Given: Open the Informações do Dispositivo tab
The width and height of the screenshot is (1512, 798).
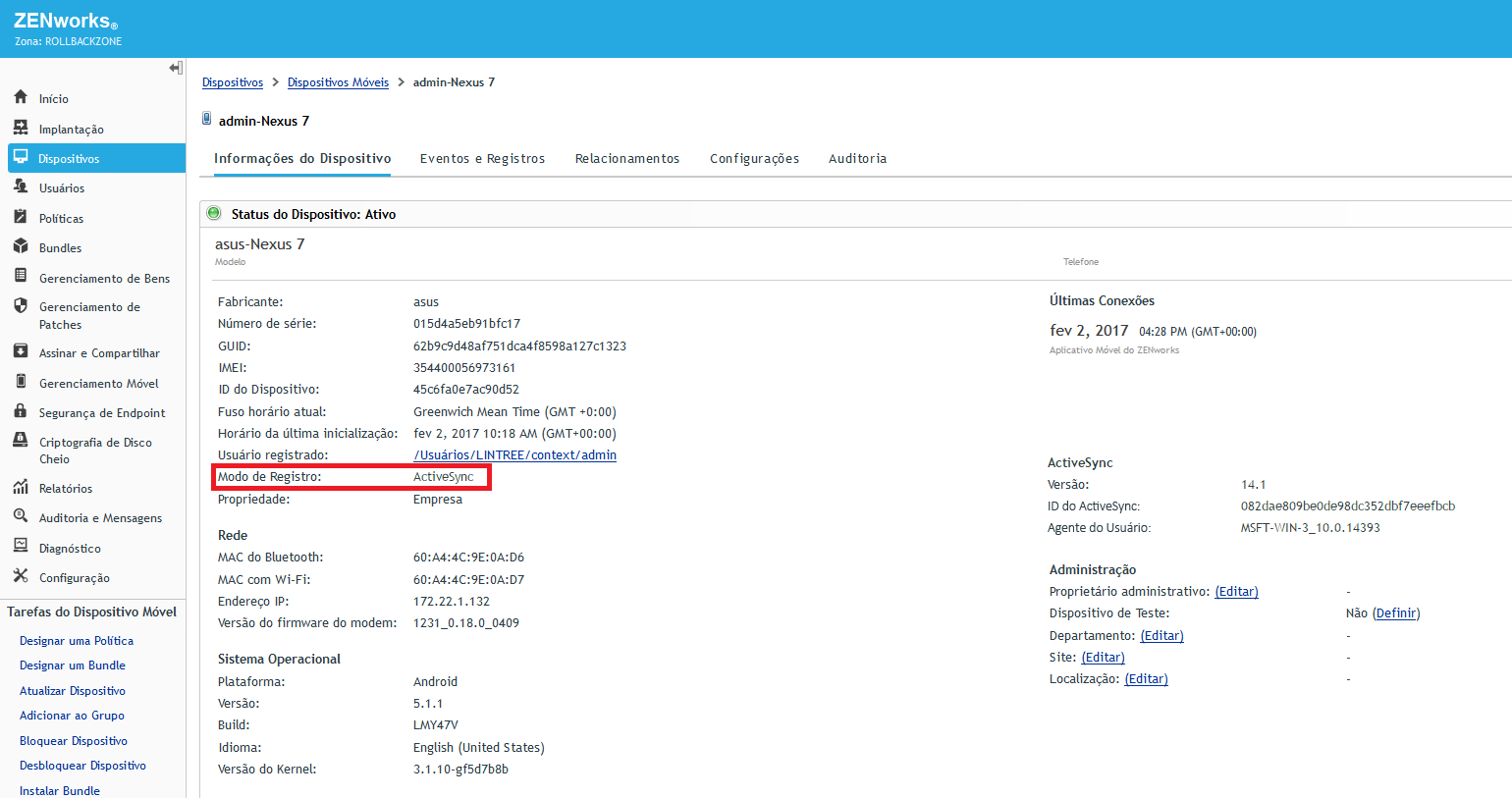Looking at the screenshot, I should point(302,158).
